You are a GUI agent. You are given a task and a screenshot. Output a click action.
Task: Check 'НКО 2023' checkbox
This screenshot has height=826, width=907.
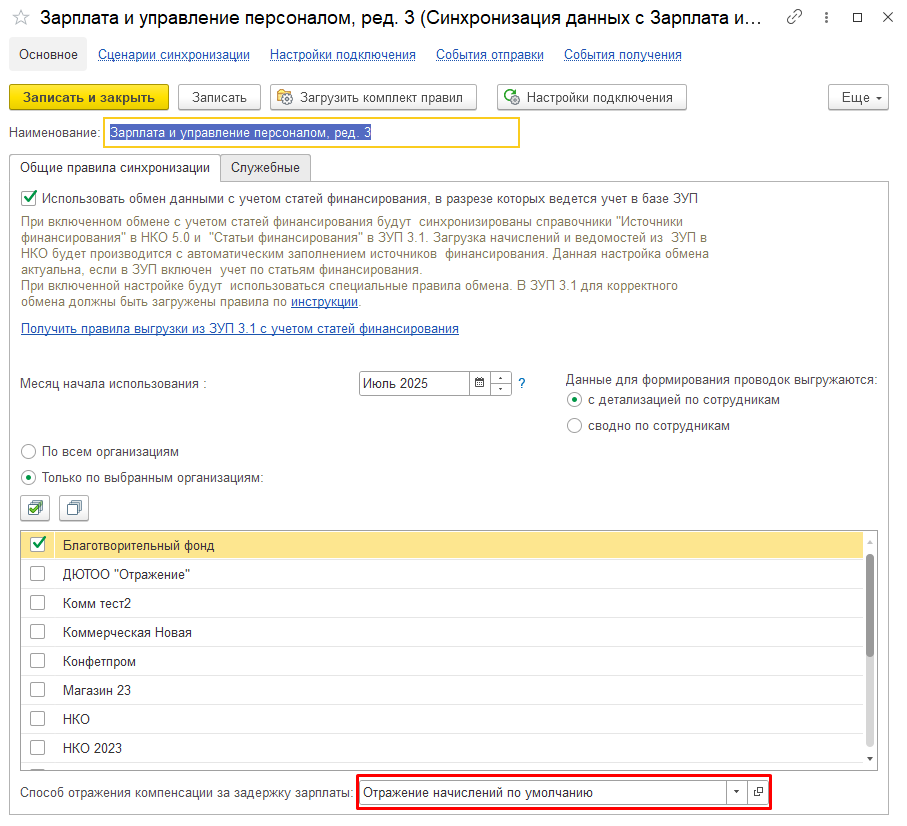tap(38, 747)
